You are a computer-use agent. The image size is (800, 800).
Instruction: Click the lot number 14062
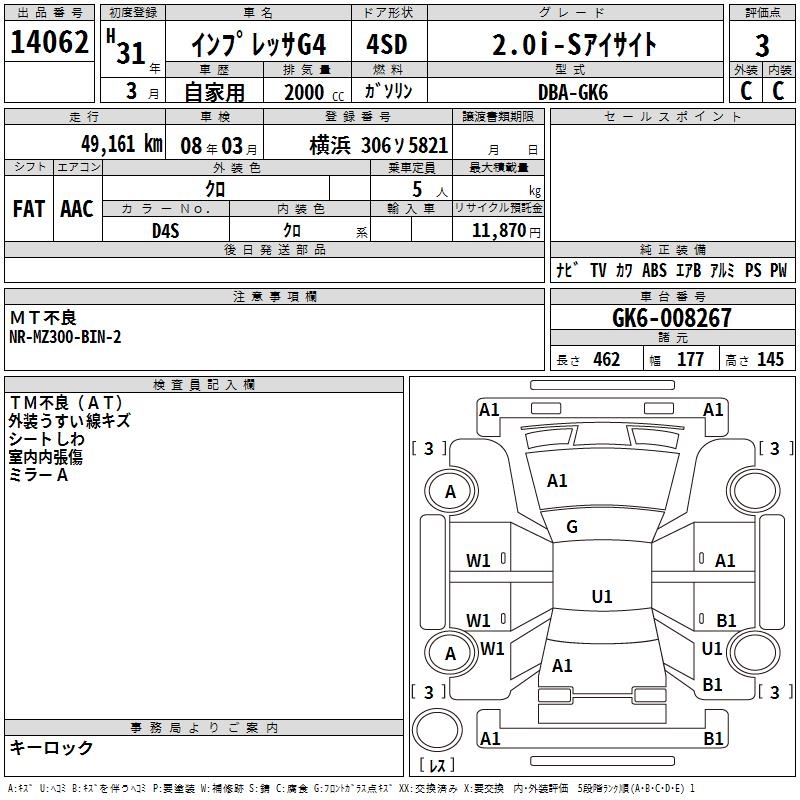(50, 44)
